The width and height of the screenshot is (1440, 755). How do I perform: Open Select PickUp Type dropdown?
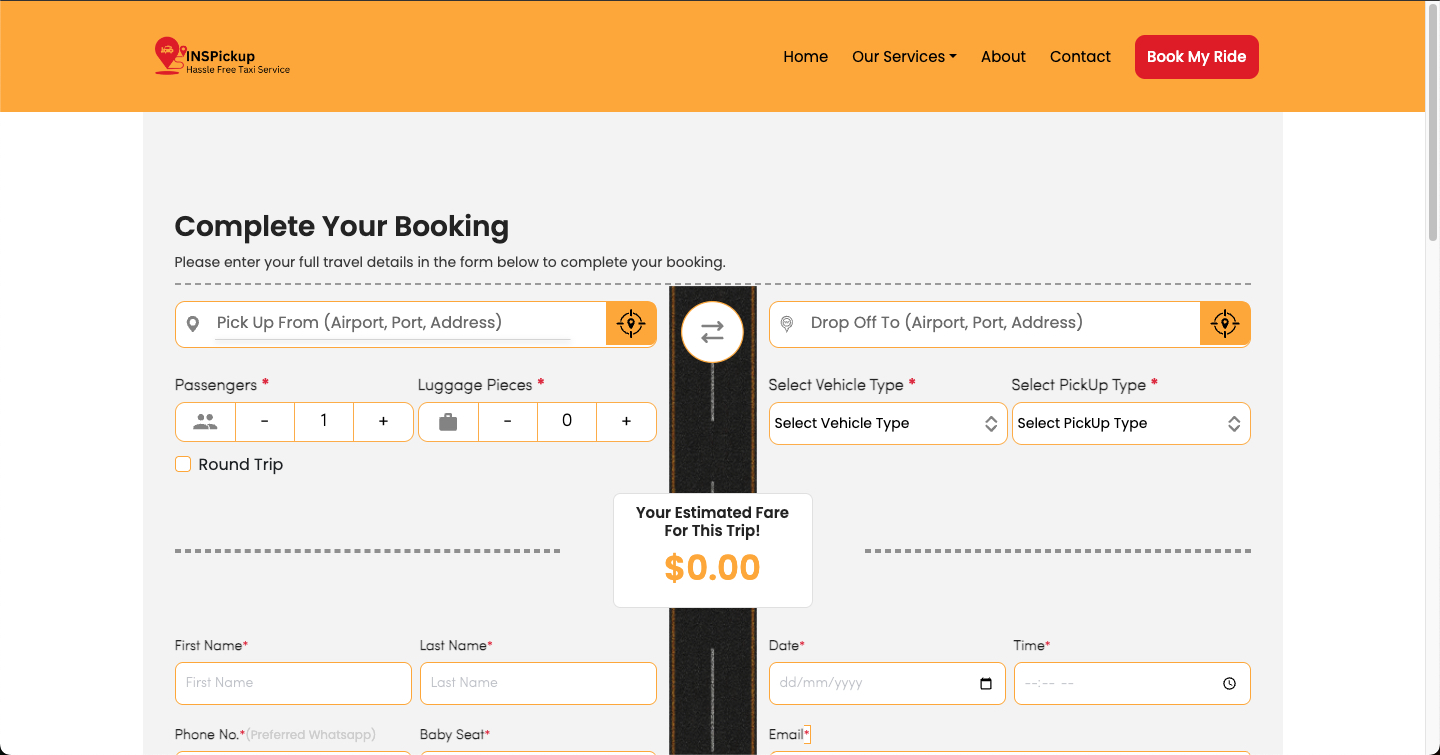click(x=1131, y=424)
